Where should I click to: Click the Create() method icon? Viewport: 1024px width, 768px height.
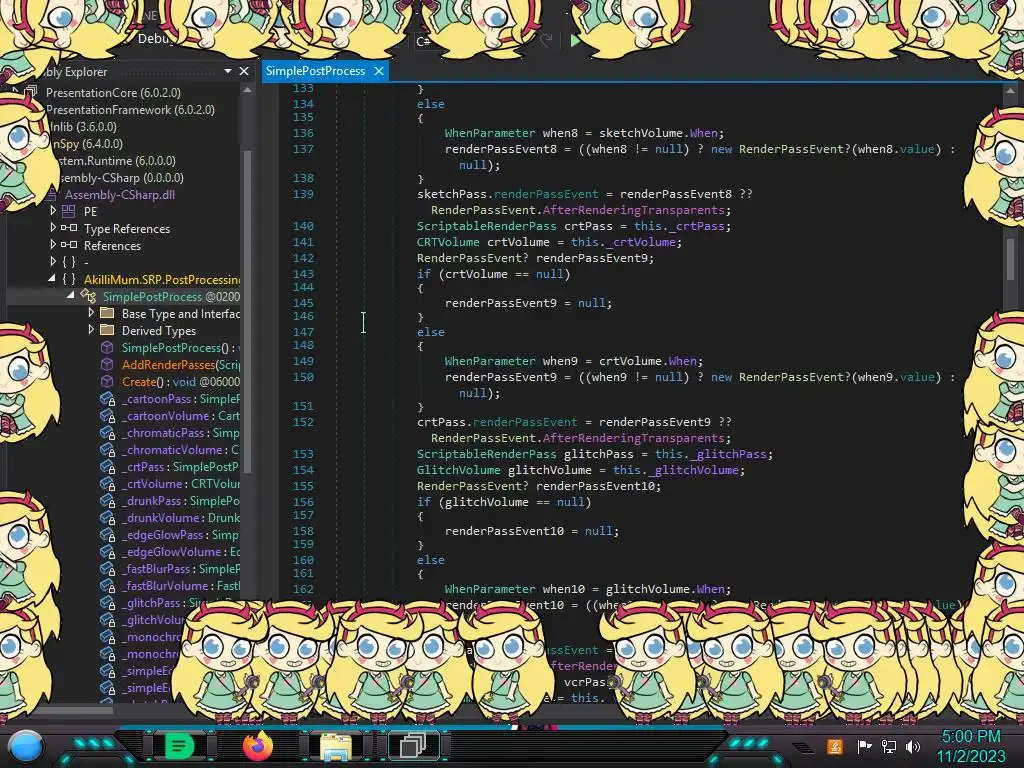(x=107, y=381)
